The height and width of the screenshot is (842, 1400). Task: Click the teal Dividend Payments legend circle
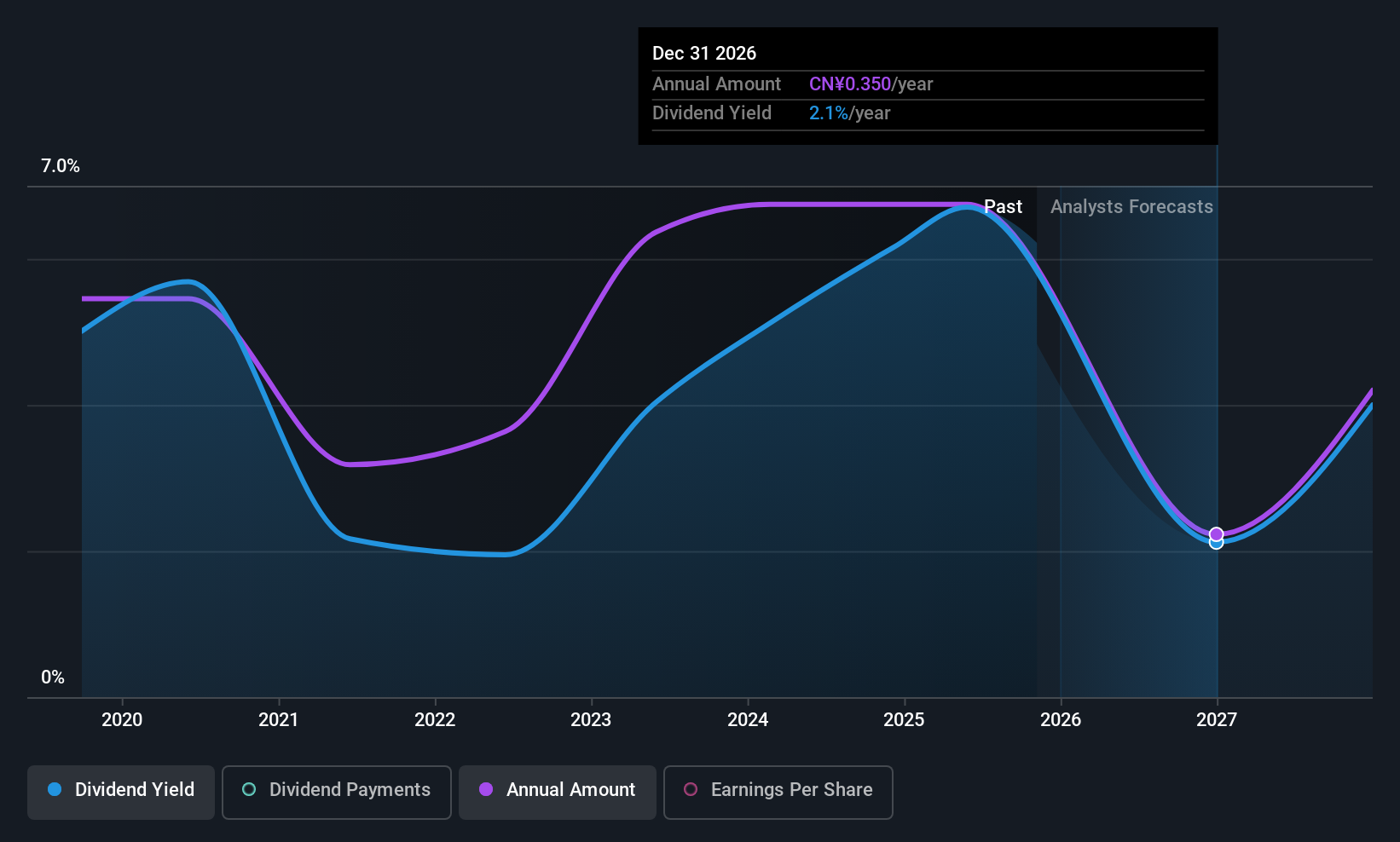pos(249,790)
